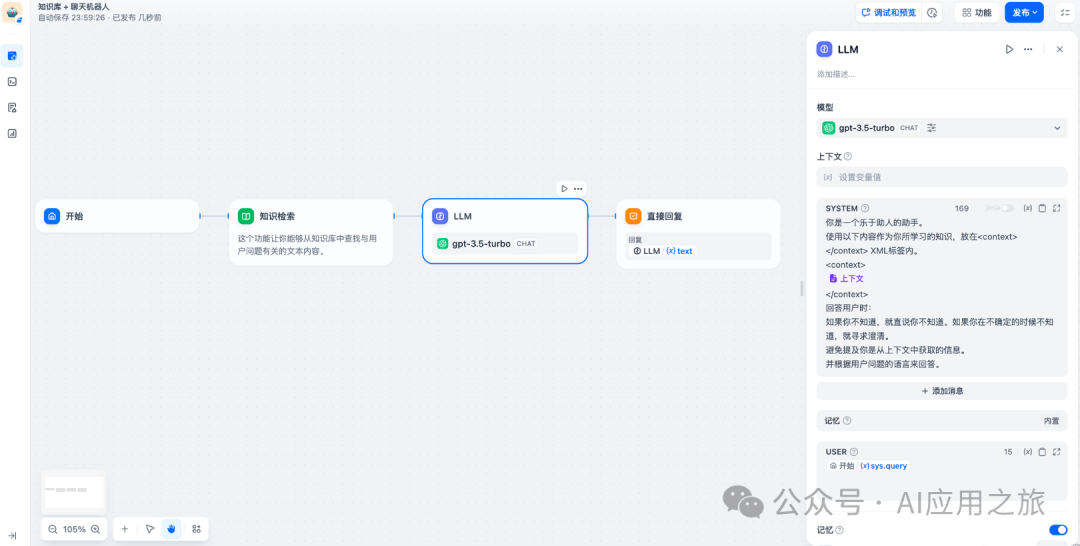Image resolution: width=1080 pixels, height=546 pixels.
Task: Zoom in on the workflow canvas
Action: 96,529
